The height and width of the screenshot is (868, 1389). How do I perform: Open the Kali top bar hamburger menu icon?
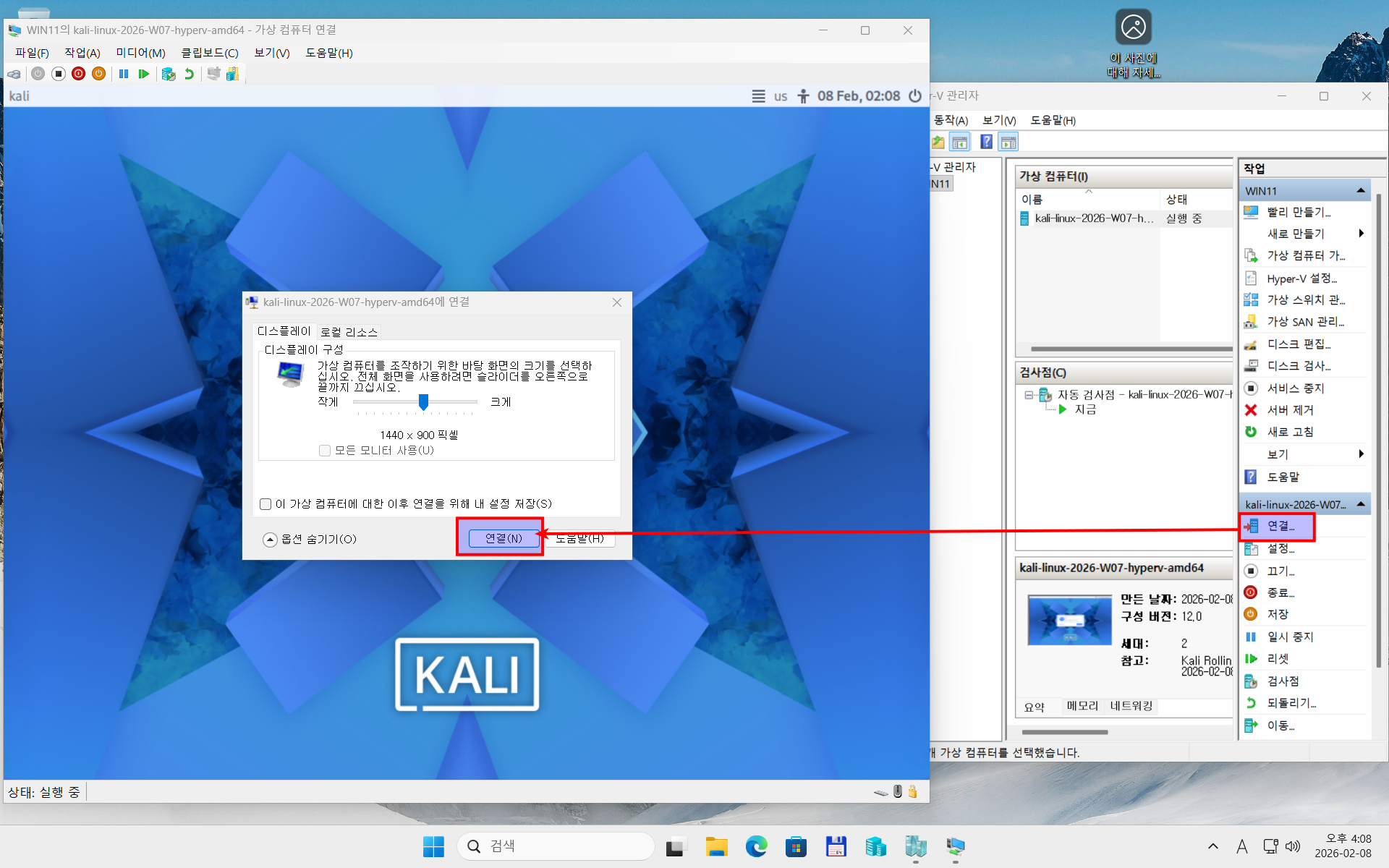click(x=758, y=96)
